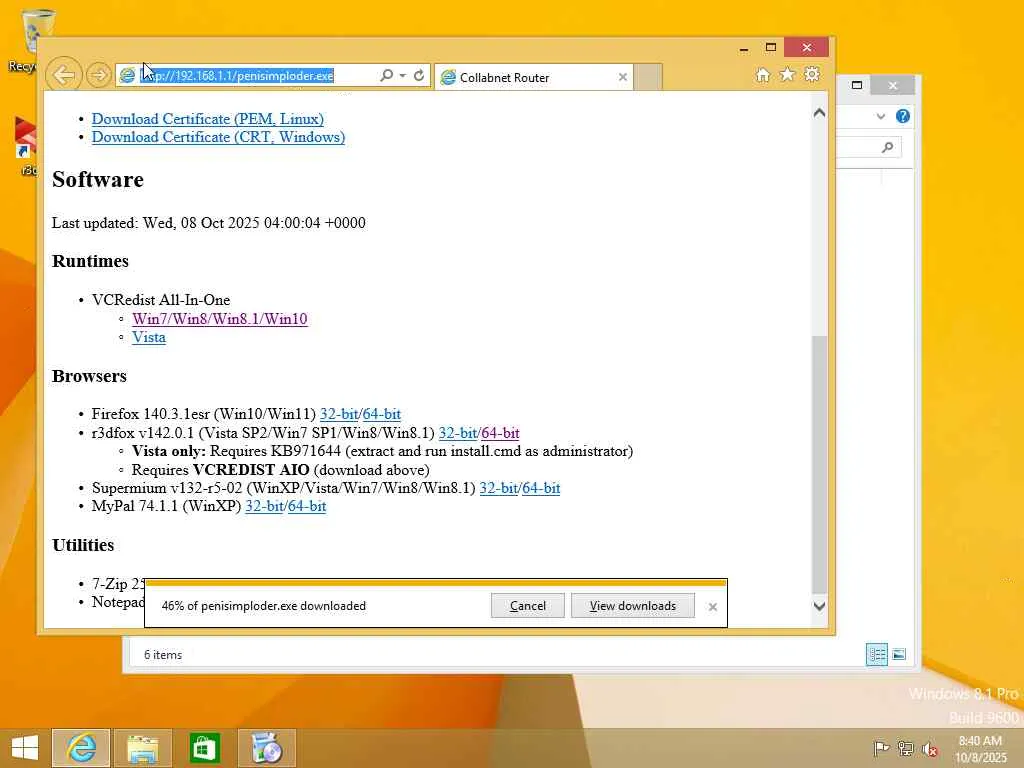Expand the ribbon chevron in Explorer window
Image resolution: width=1024 pixels, height=768 pixels.
pyautogui.click(x=881, y=116)
